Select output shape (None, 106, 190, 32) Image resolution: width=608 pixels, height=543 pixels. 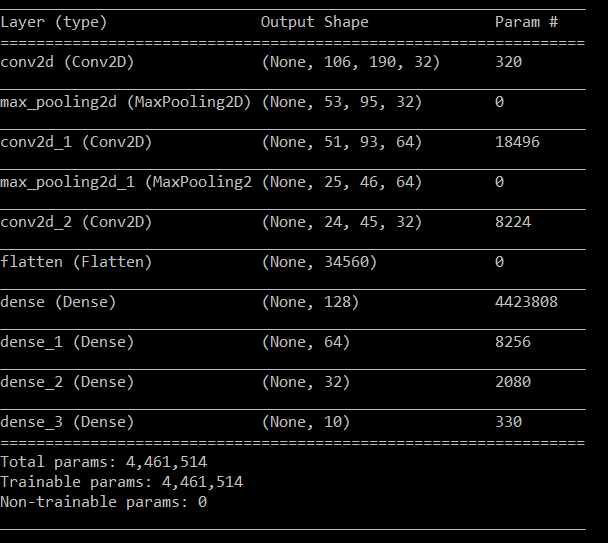351,62
